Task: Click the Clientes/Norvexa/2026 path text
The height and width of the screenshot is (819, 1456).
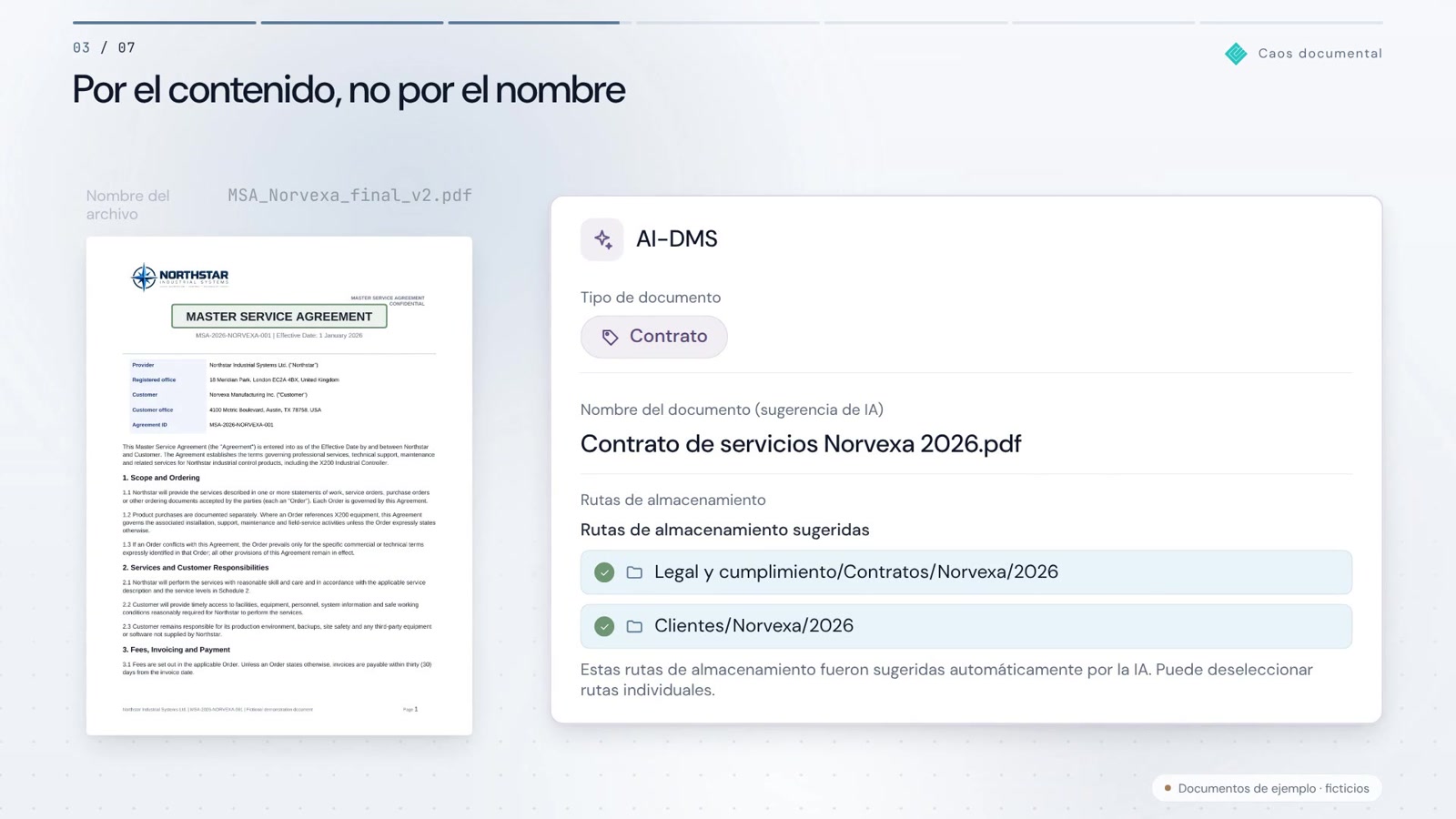Action: (754, 626)
